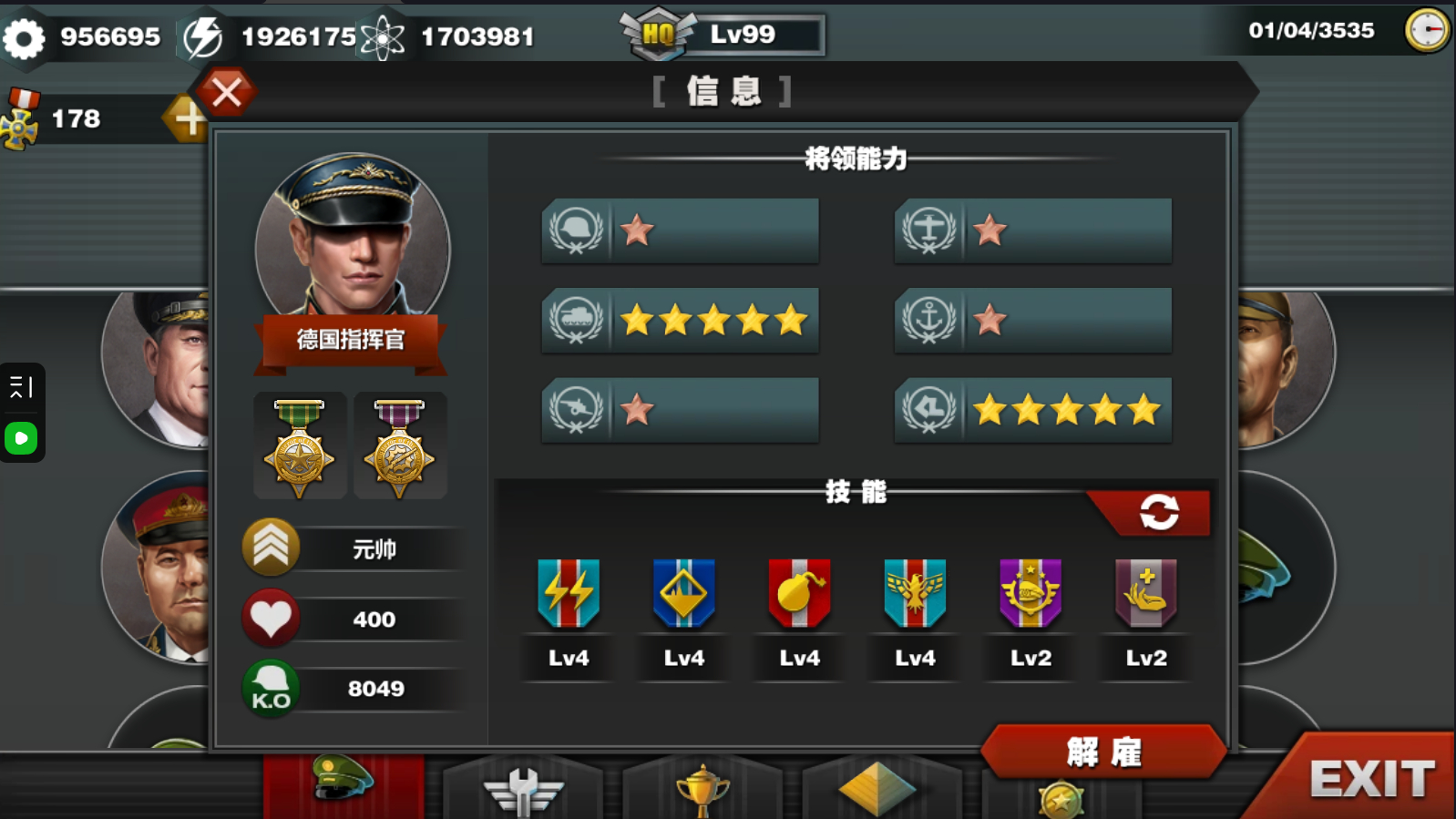This screenshot has width=1456, height=819.
Task: Select the eagle wings skill badge
Action: coord(915,594)
